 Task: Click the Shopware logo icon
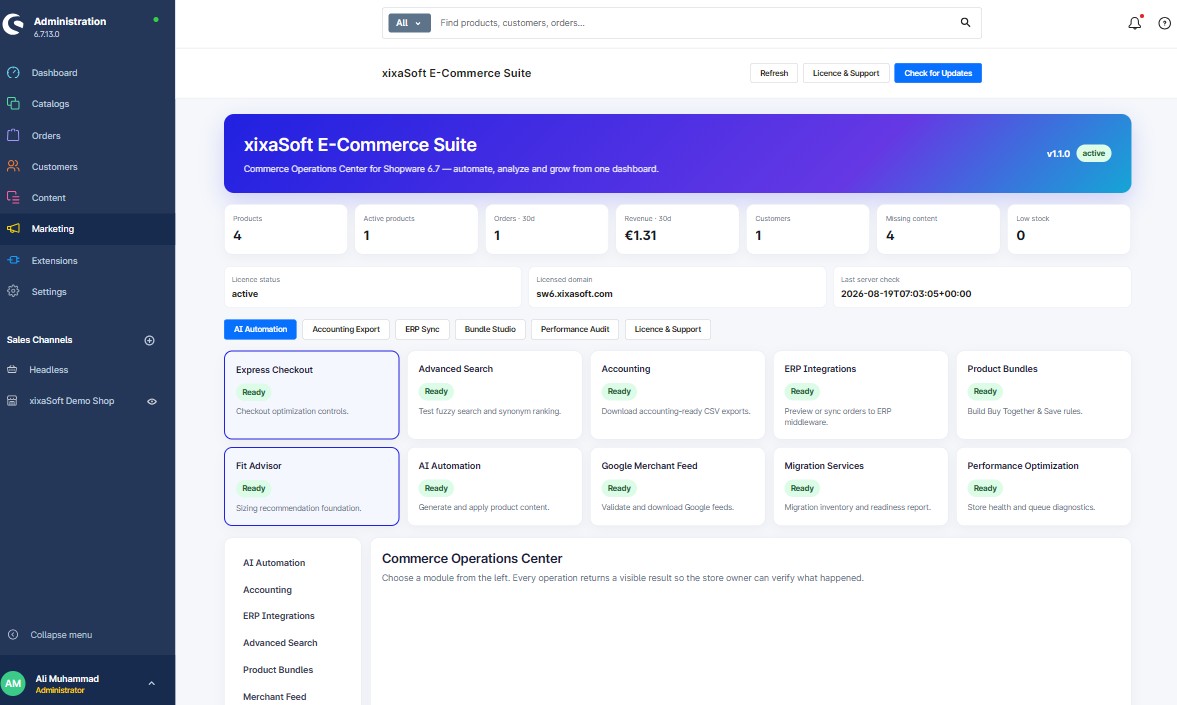pos(13,24)
